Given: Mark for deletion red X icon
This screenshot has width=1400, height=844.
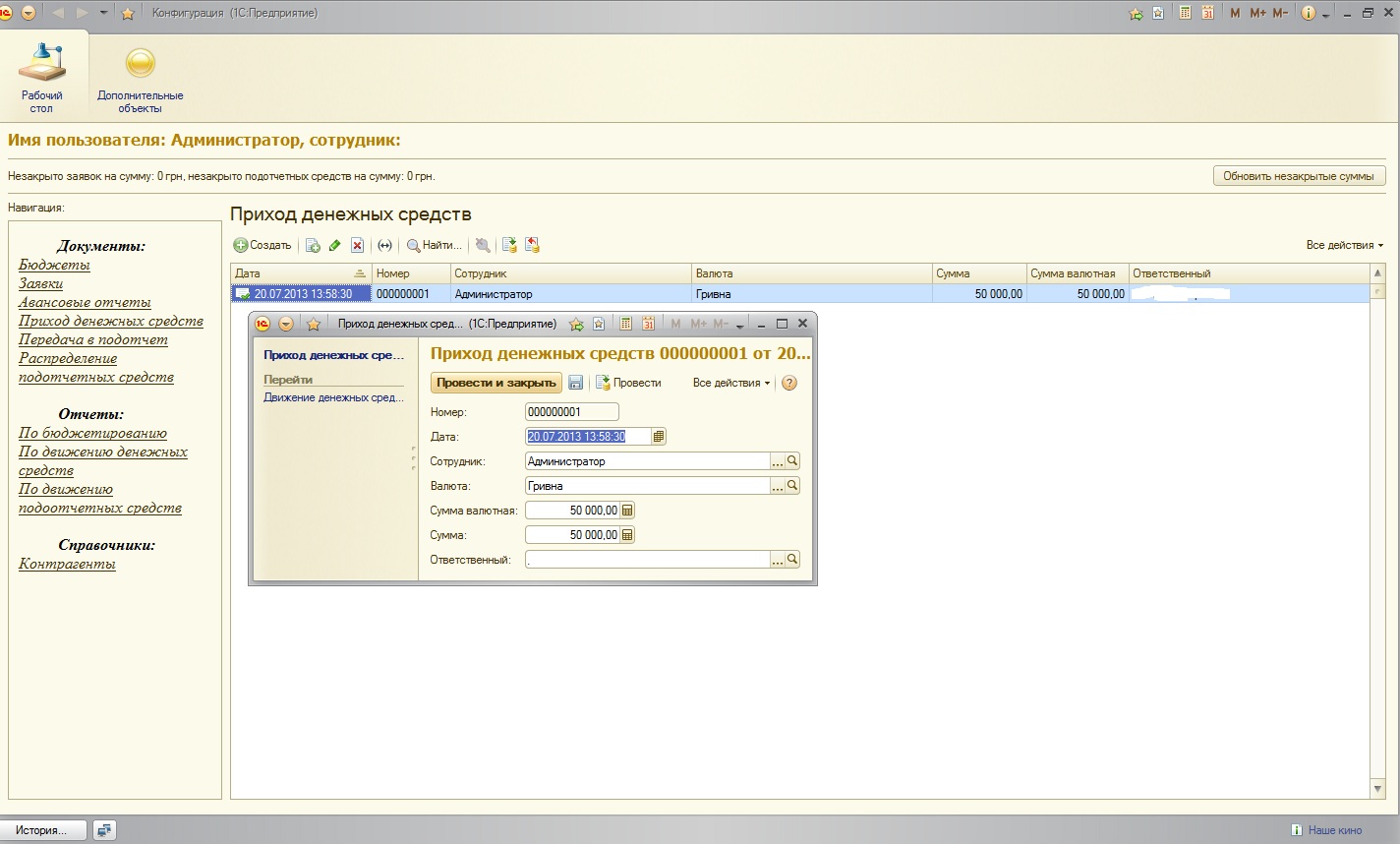Looking at the screenshot, I should (x=358, y=245).
